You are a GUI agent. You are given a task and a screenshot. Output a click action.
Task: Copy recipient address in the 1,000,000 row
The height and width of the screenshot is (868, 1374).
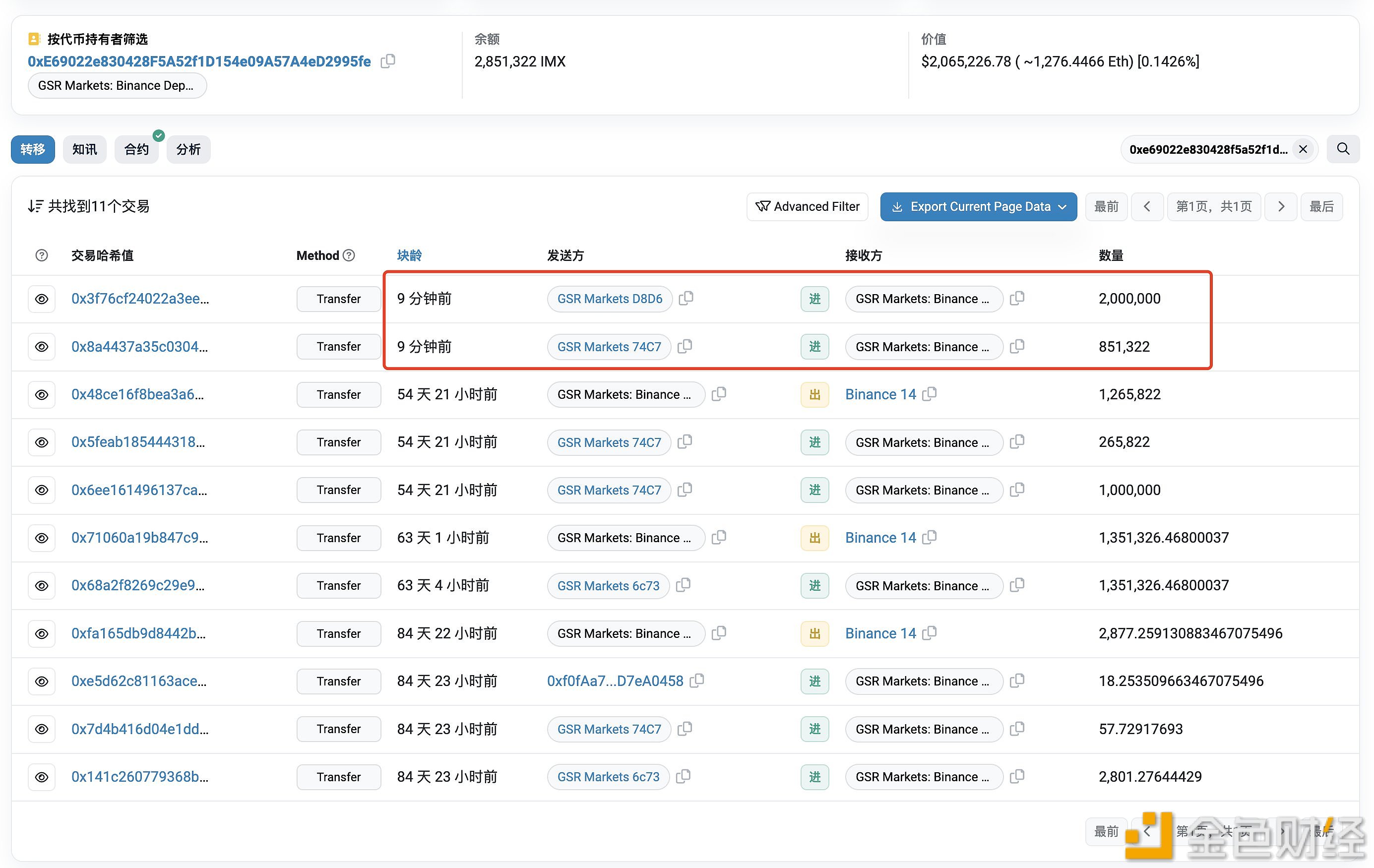[x=1017, y=490]
